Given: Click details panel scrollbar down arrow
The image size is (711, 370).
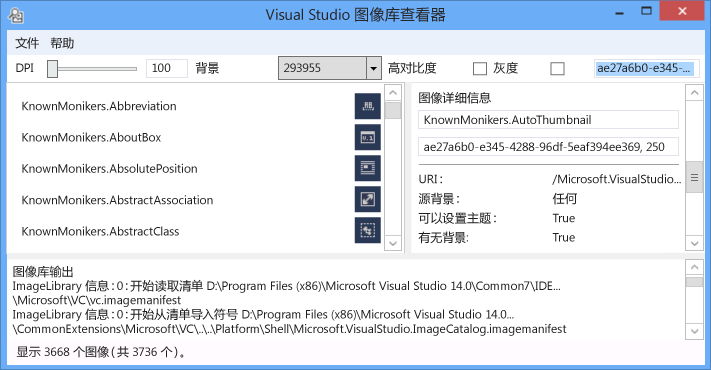Looking at the screenshot, I should coord(694,243).
